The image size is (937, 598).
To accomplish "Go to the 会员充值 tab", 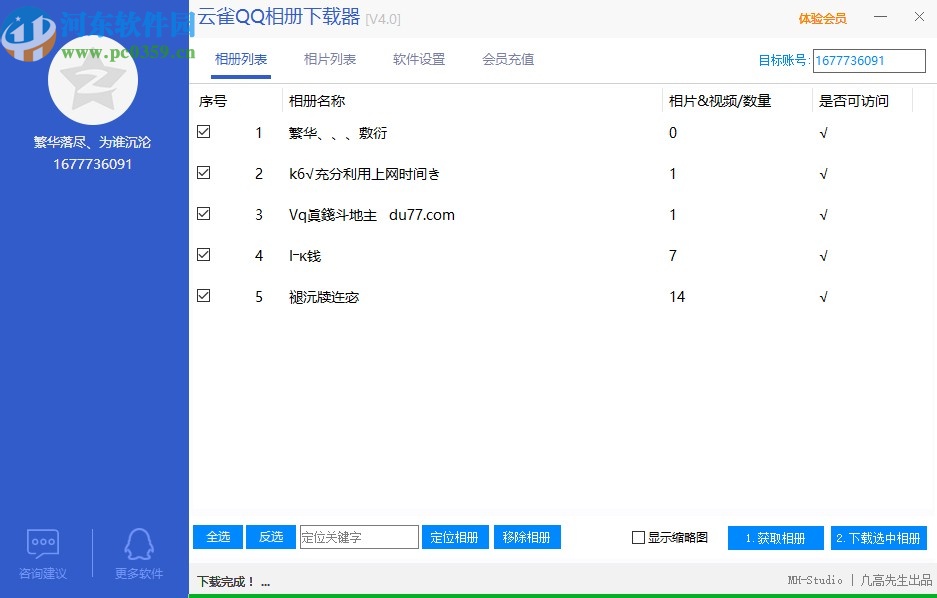I will coord(507,59).
